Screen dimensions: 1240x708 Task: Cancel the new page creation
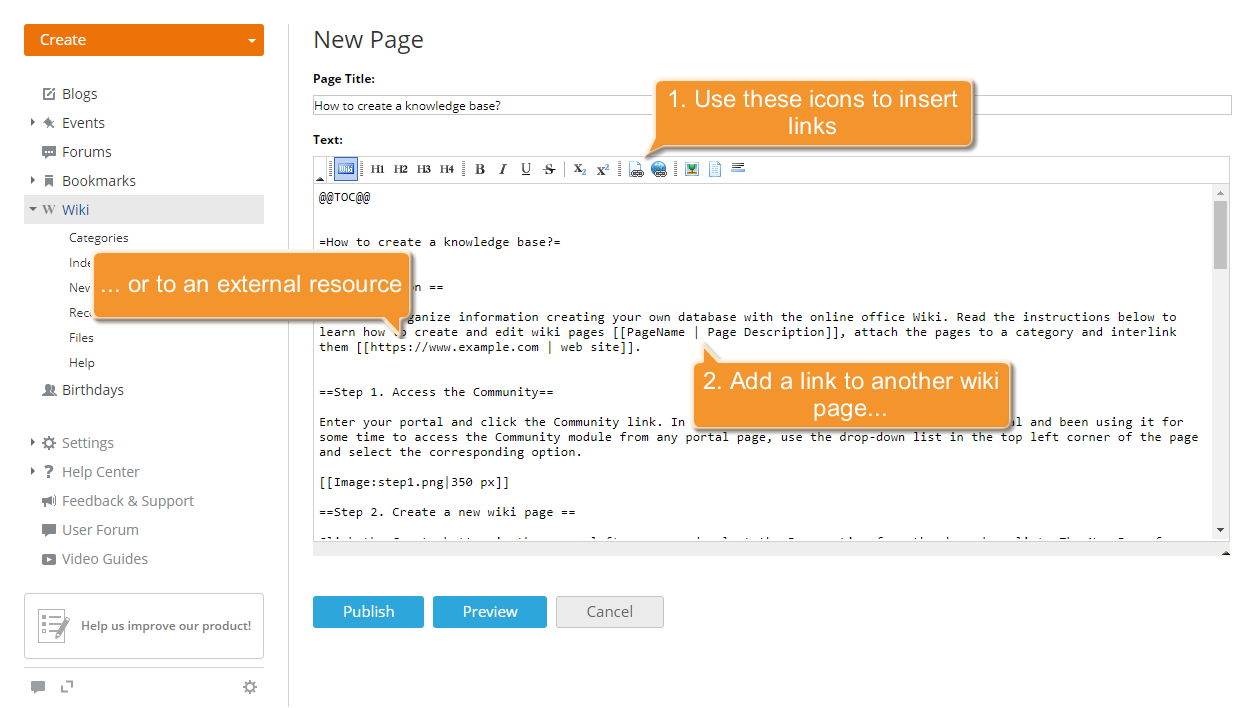coord(610,612)
